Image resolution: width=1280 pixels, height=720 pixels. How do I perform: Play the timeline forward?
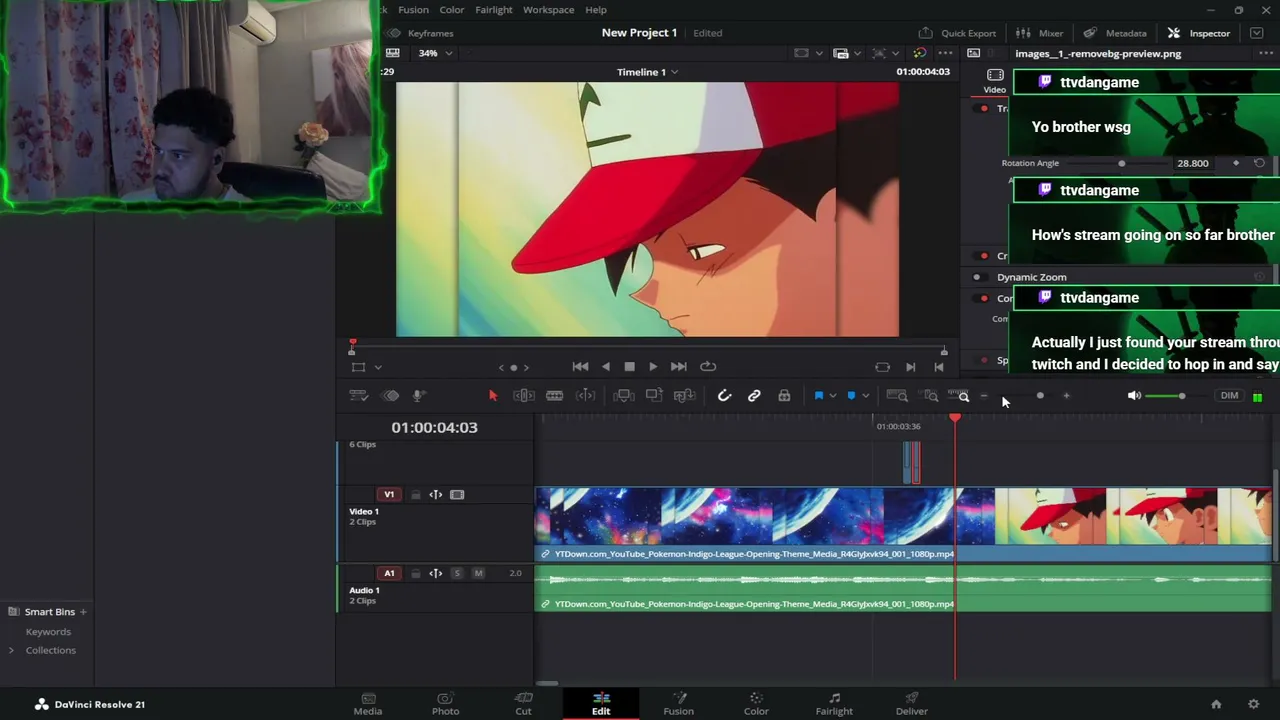click(x=653, y=367)
